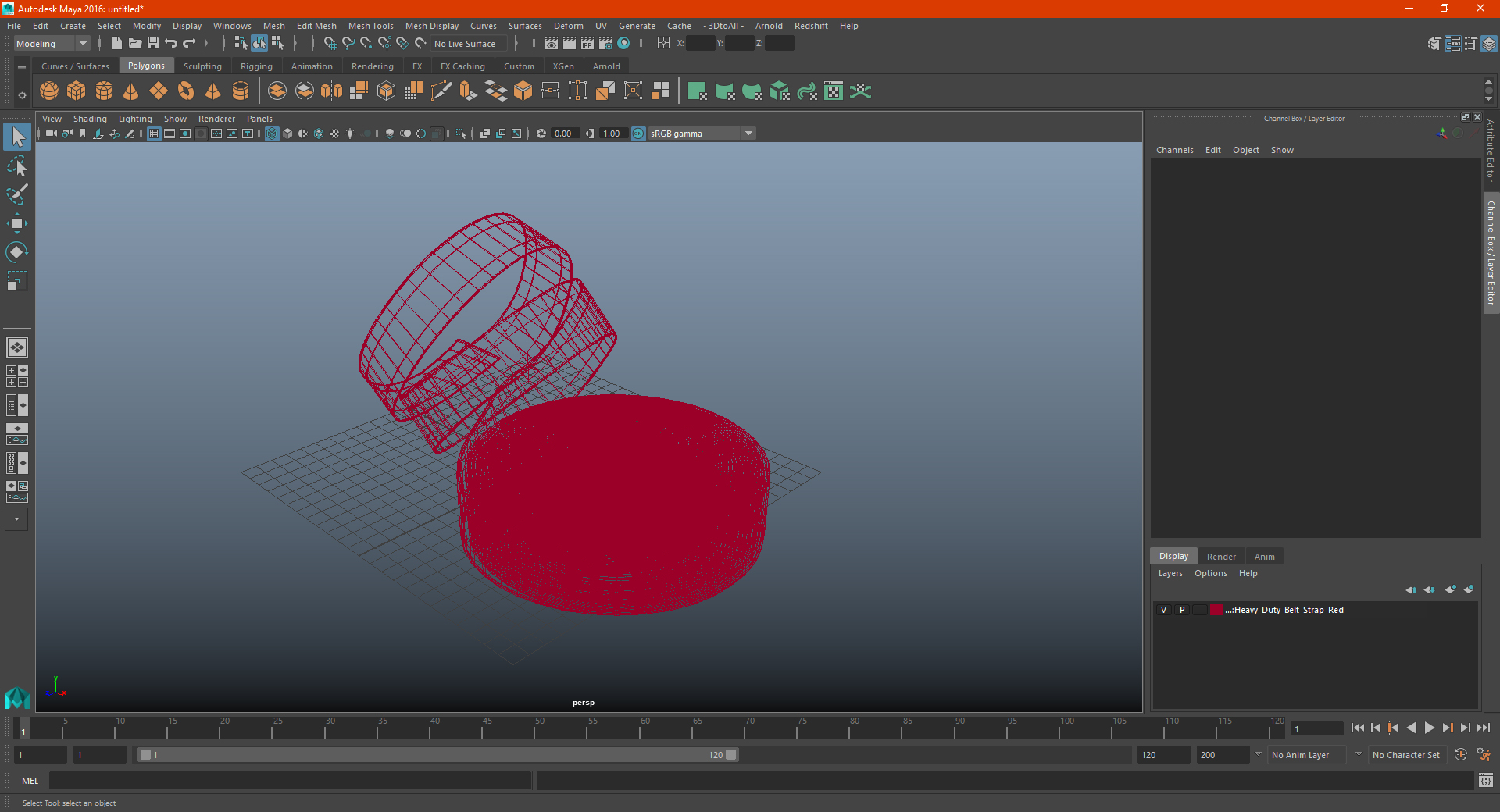Toggle the layer display type box
The image size is (1500, 812).
[1200, 610]
